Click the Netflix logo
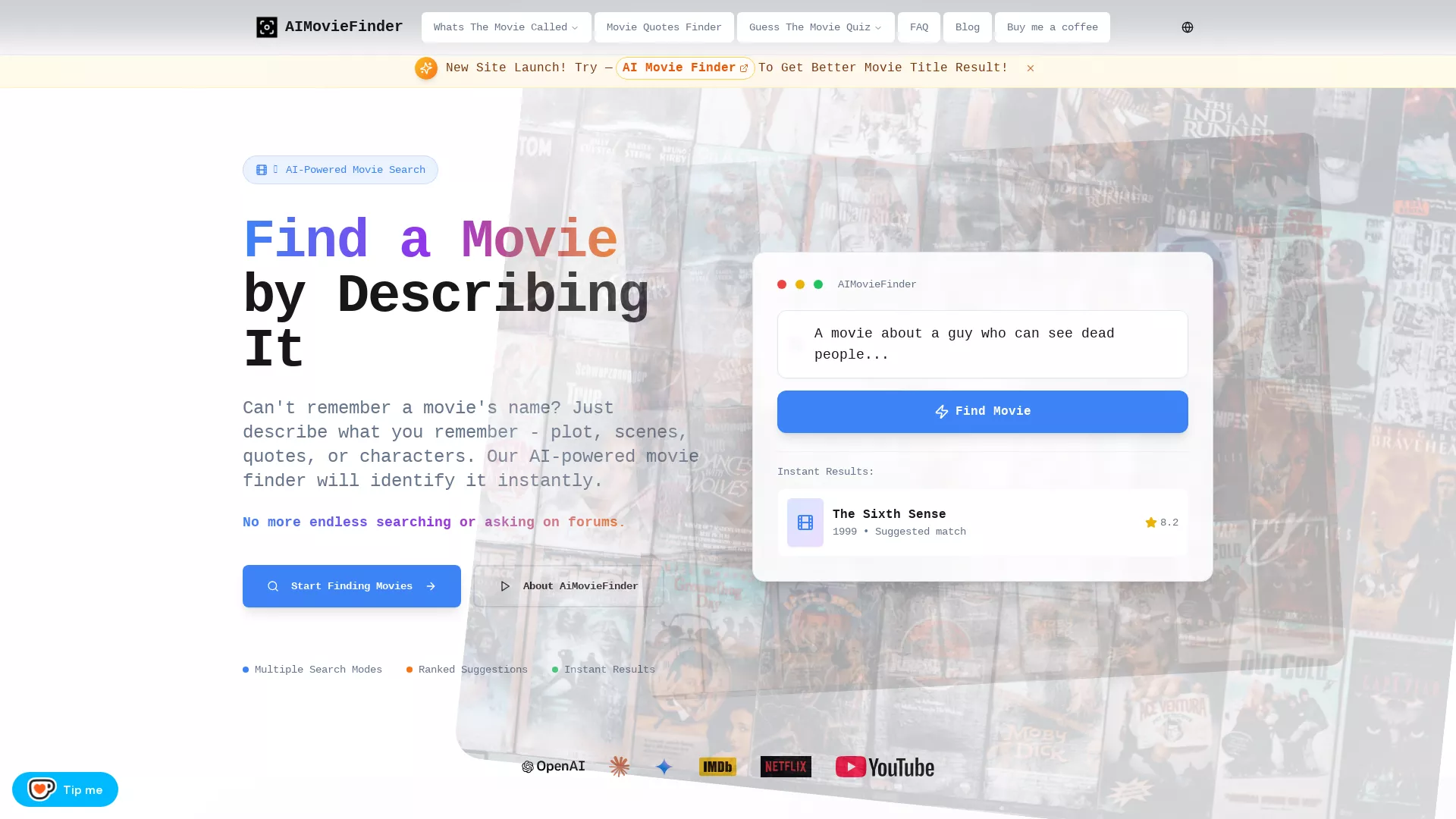1456x819 pixels. pos(786,767)
